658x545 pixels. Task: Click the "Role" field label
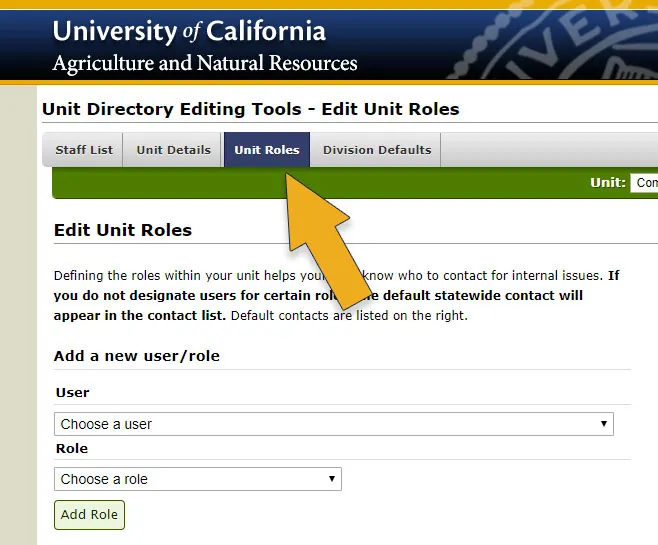click(71, 448)
